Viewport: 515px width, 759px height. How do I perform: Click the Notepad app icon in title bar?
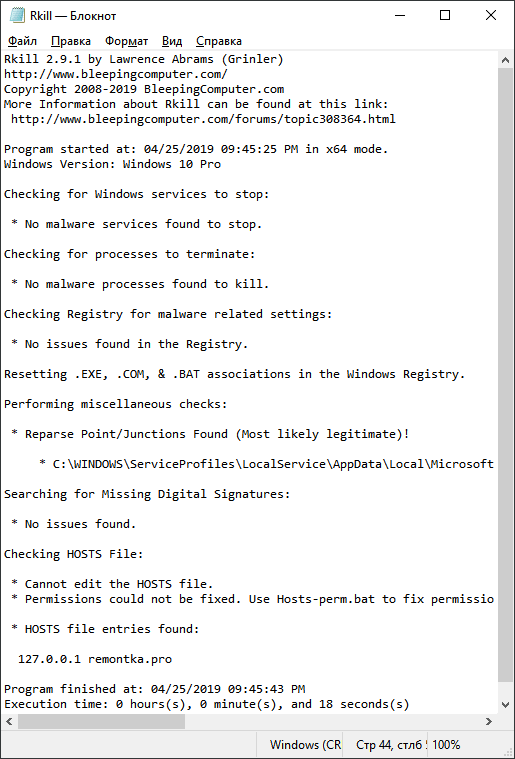click(16, 15)
